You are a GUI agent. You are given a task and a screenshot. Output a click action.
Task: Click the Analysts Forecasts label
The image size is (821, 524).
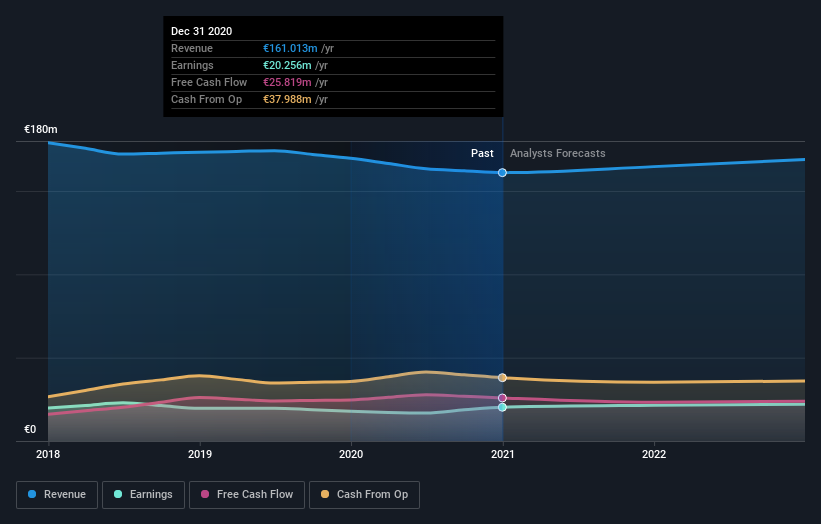558,153
